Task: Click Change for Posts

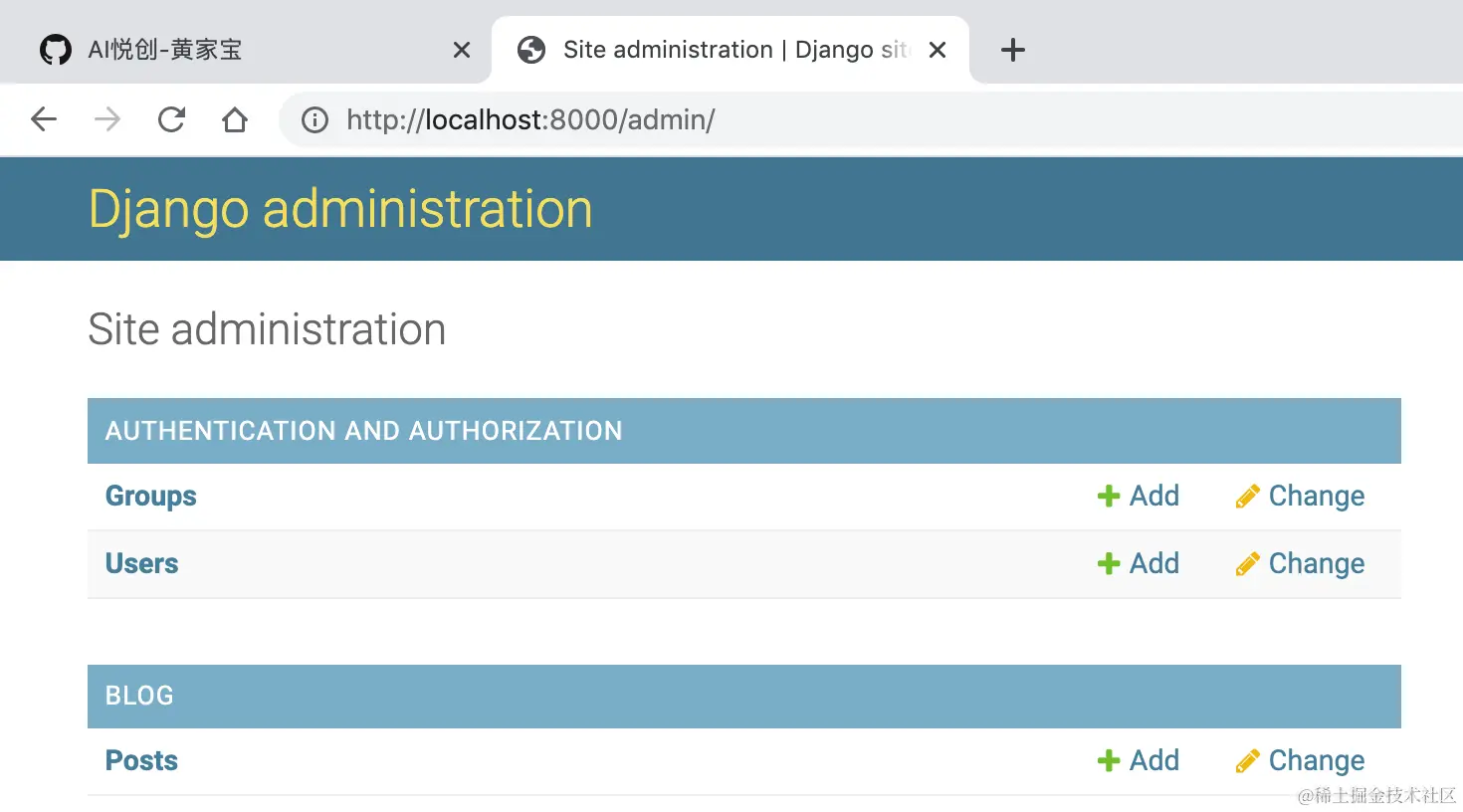Action: (1300, 760)
